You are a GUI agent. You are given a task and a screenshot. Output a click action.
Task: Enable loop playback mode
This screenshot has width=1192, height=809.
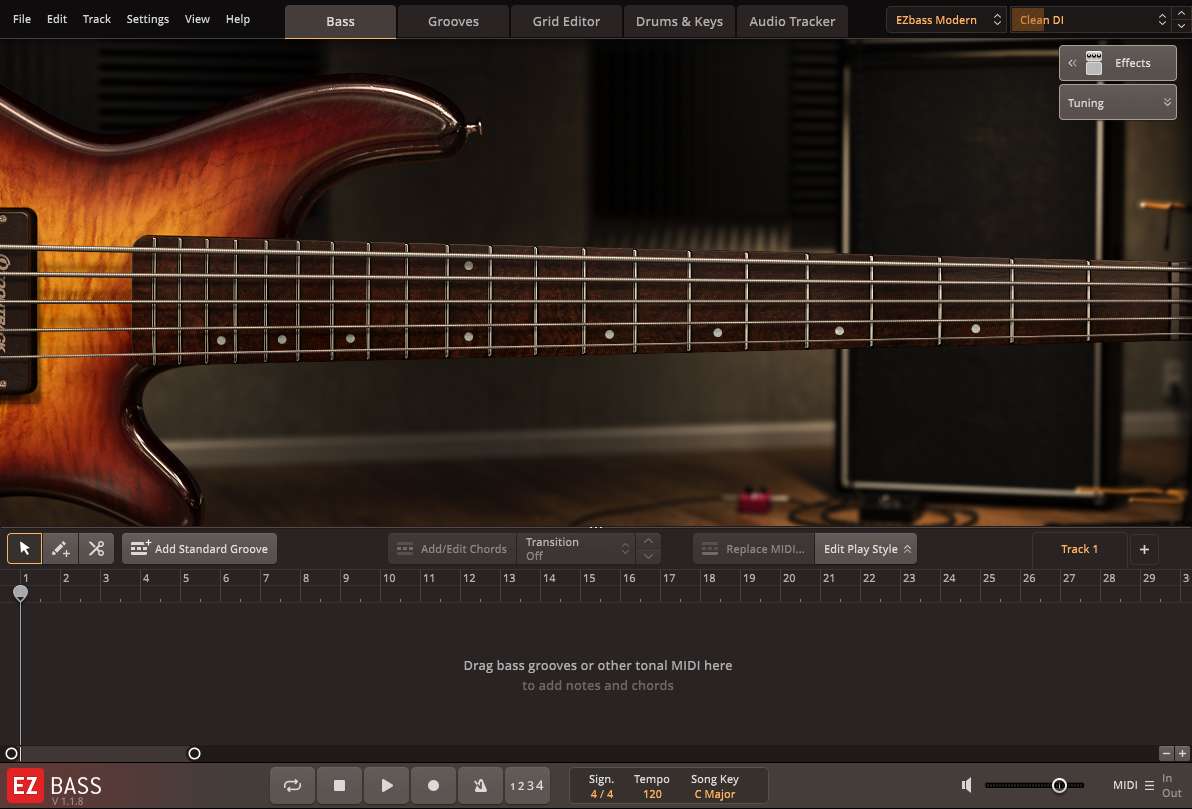click(292, 785)
